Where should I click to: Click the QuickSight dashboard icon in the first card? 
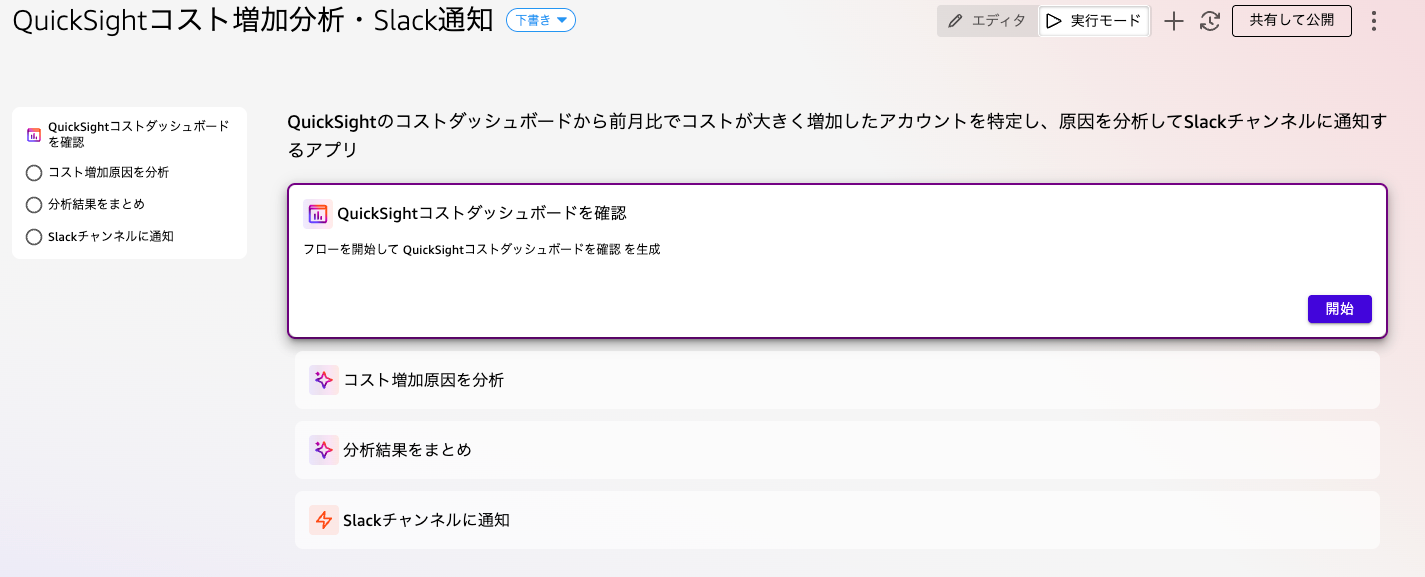click(318, 214)
